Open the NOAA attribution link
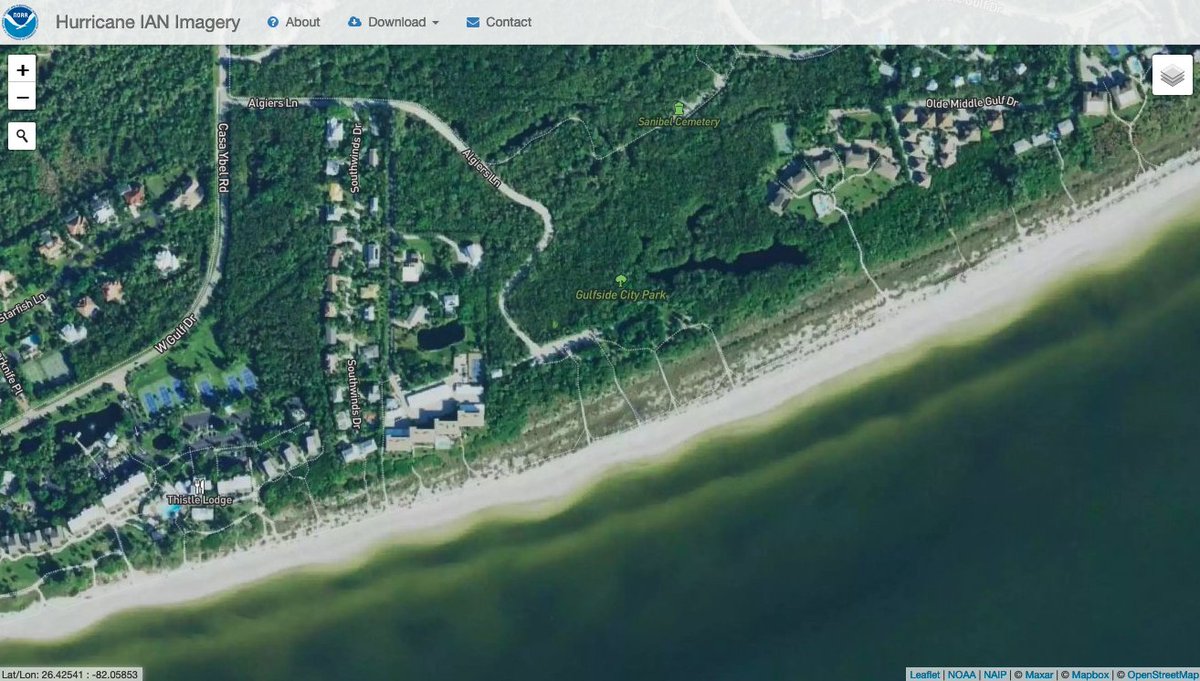Screen dimensions: 1200x681 click(962, 674)
